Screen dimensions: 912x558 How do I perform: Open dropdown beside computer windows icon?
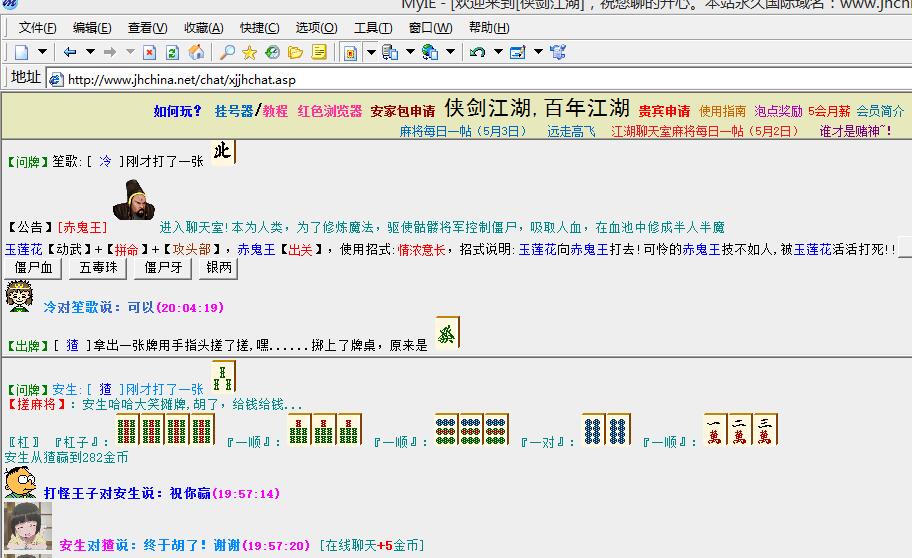410,52
